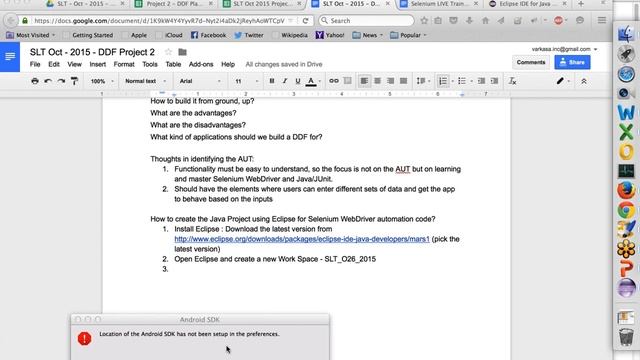Viewport: 640px width, 360px height.
Task: Go to browser Home page icon
Action: coord(485,20)
